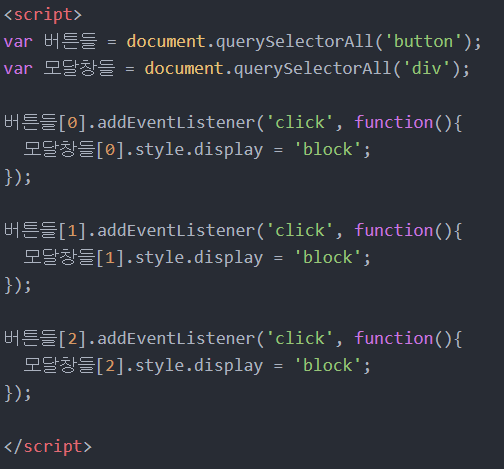
Task: Click the 'button' string argument
Action: point(423,42)
